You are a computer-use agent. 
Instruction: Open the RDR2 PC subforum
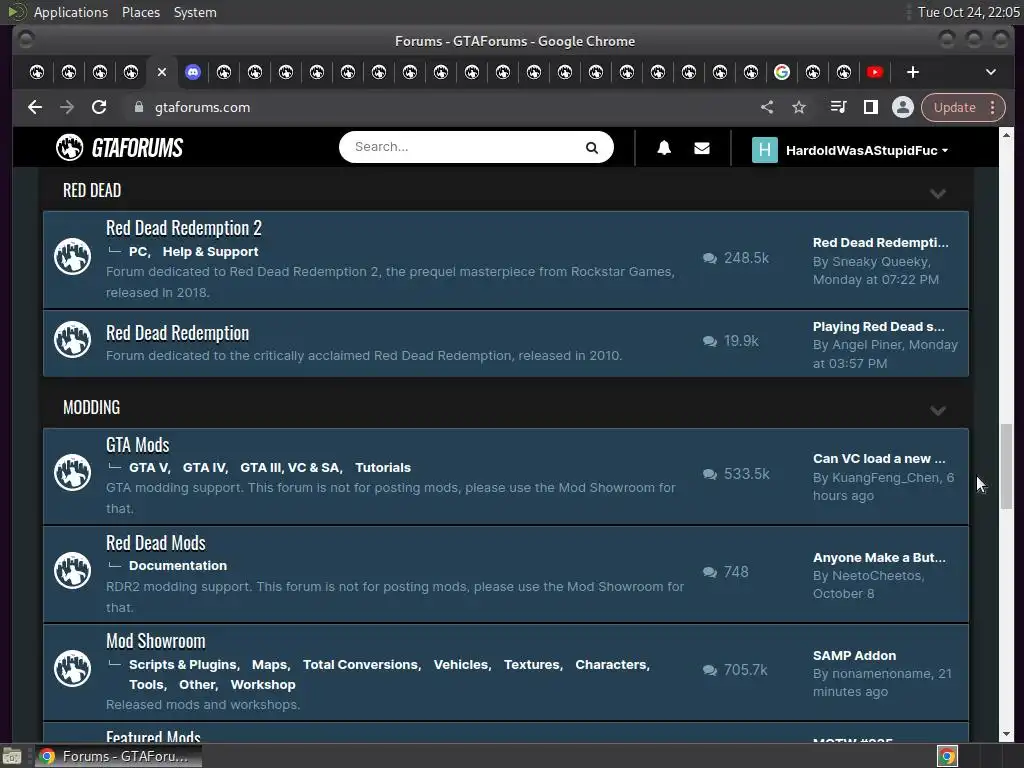[138, 251]
